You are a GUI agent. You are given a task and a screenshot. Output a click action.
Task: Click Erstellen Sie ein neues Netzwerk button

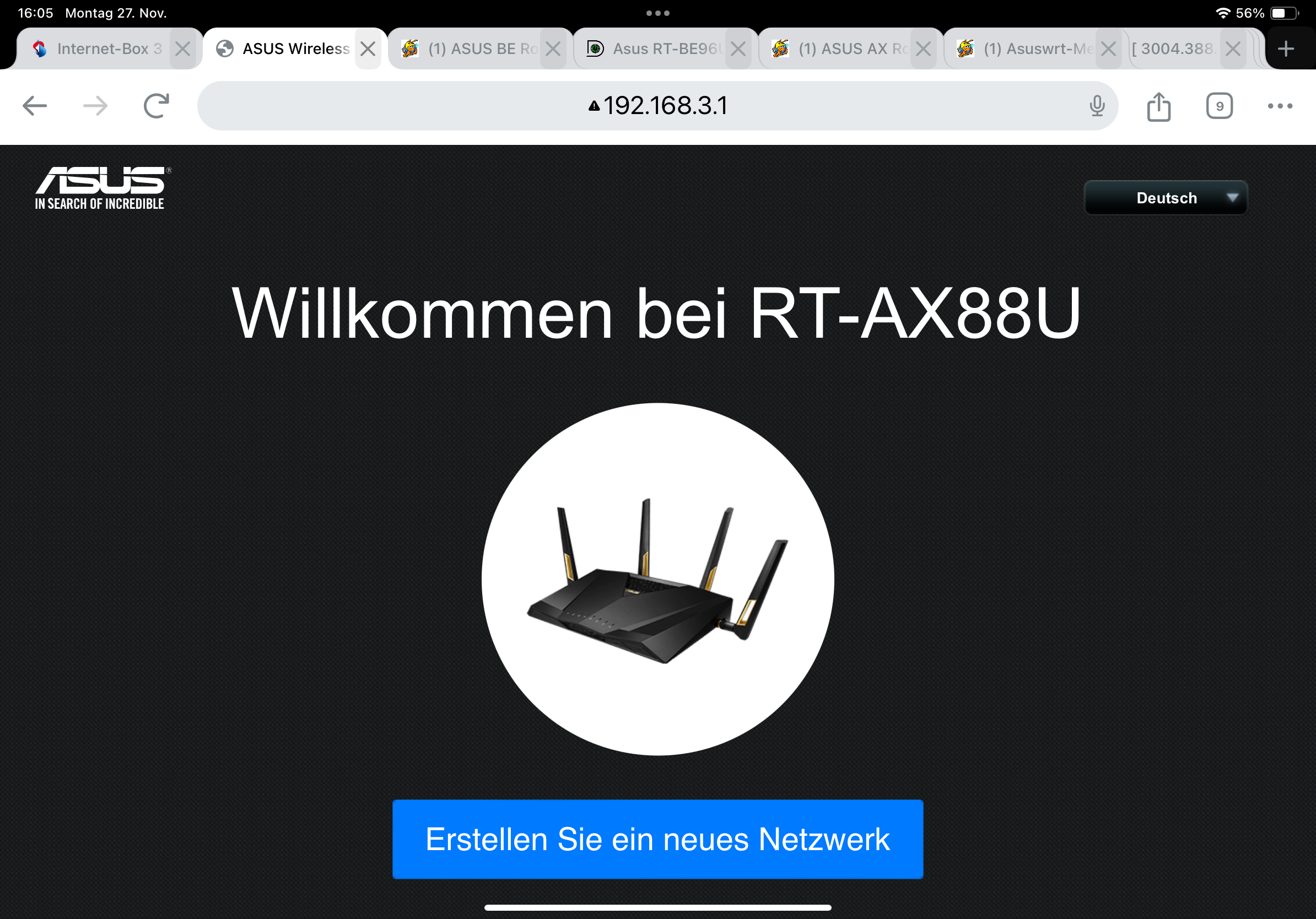[657, 839]
